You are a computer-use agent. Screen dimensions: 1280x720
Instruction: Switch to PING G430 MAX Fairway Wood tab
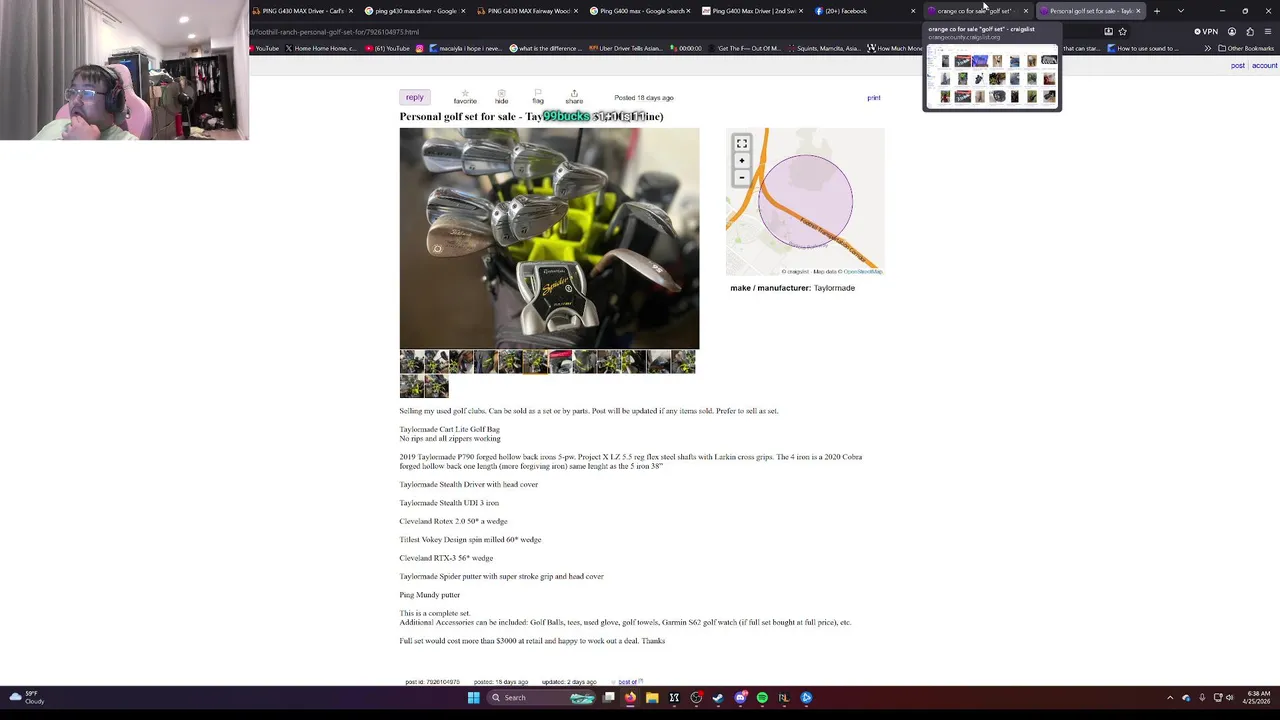coord(527,11)
